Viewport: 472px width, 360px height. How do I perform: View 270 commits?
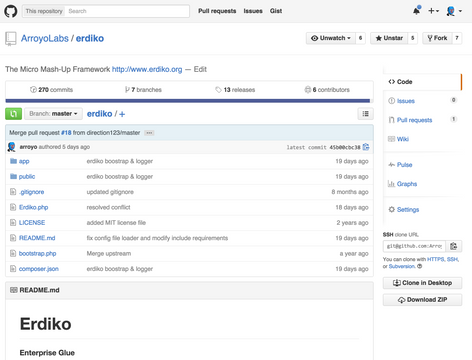coord(51,90)
